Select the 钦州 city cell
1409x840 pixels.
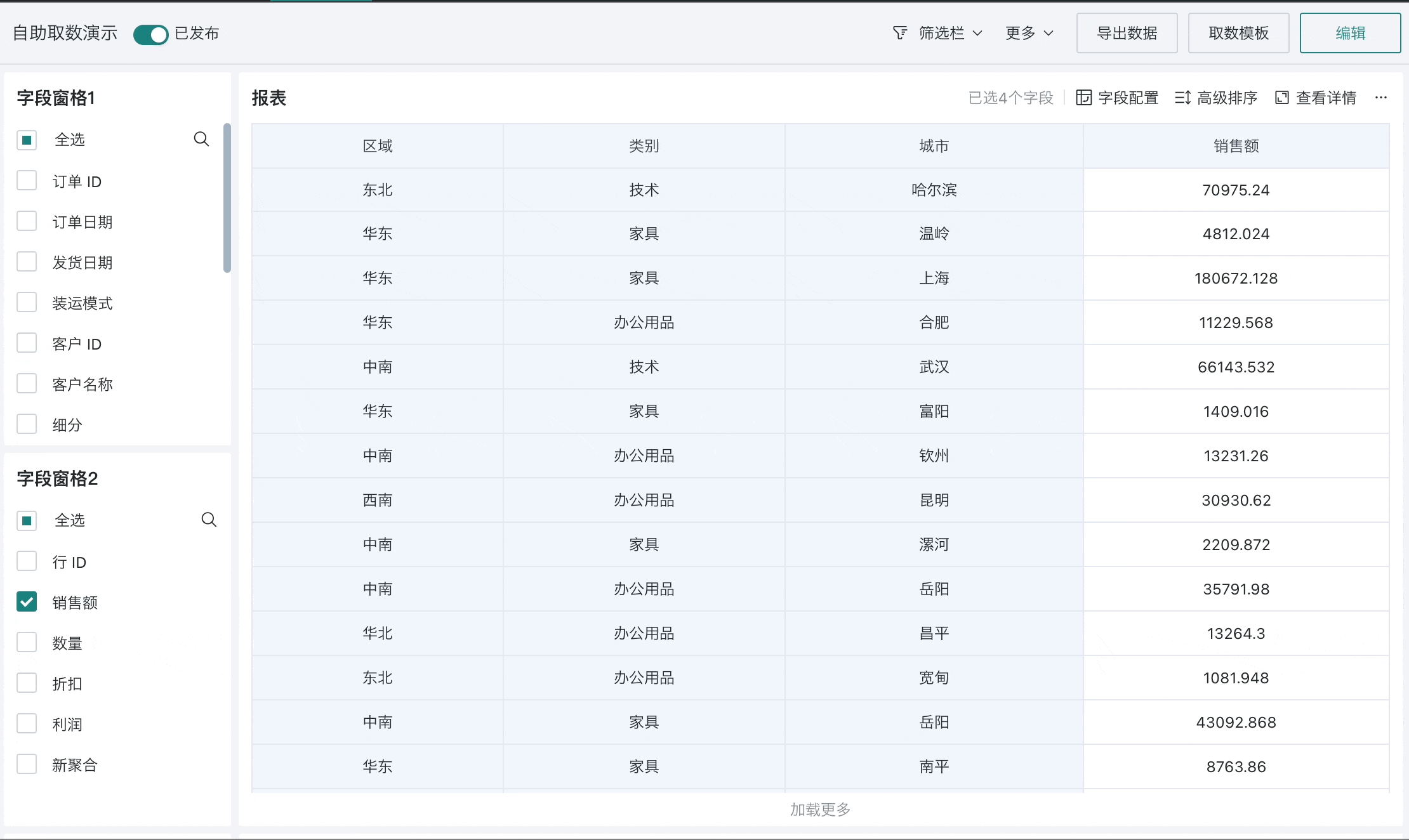click(934, 456)
